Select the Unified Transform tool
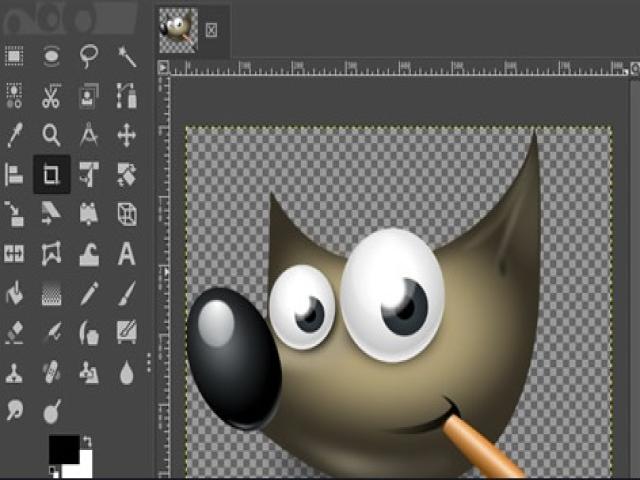This screenshot has height=480, width=640. 89,174
